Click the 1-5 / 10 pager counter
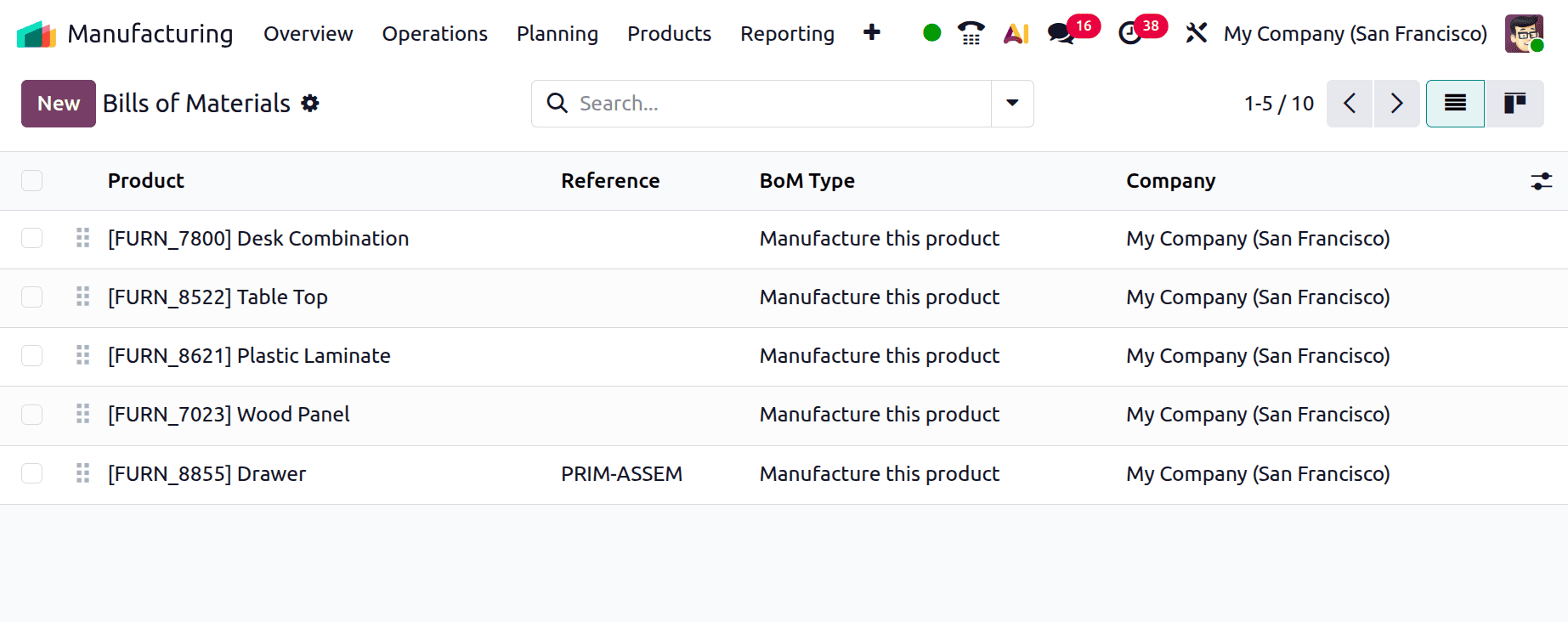The width and height of the screenshot is (1568, 622). pyautogui.click(x=1279, y=104)
